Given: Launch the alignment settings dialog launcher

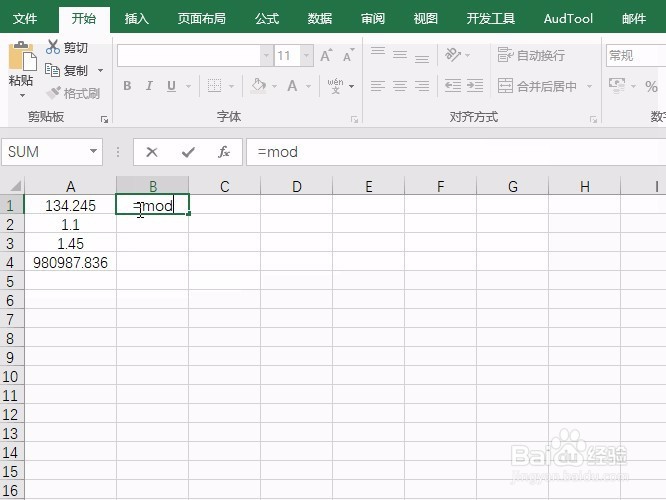Looking at the screenshot, I should (593, 120).
